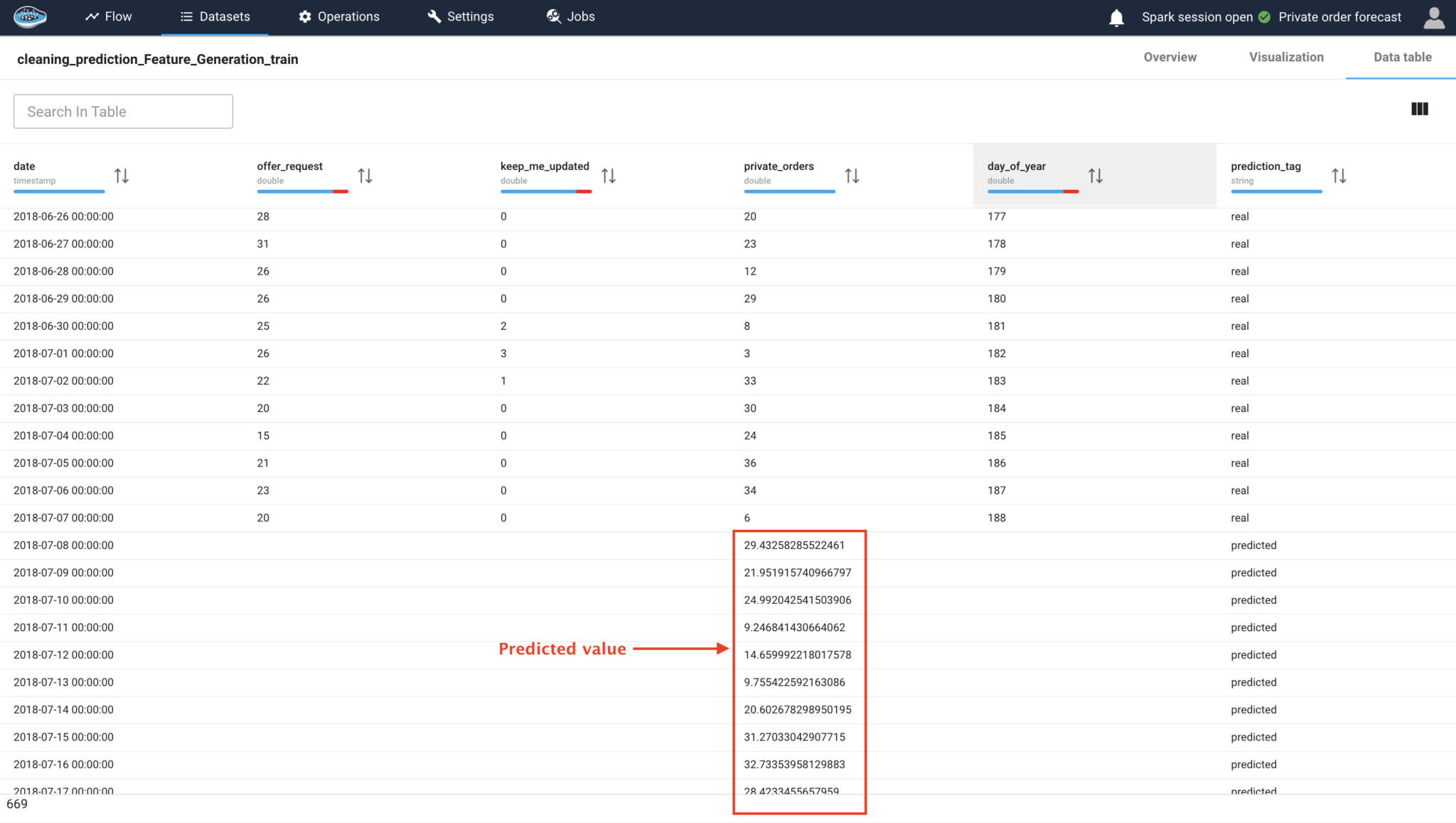Open the column display selector icon
Viewport: 1456px width, 823px height.
pos(1419,108)
